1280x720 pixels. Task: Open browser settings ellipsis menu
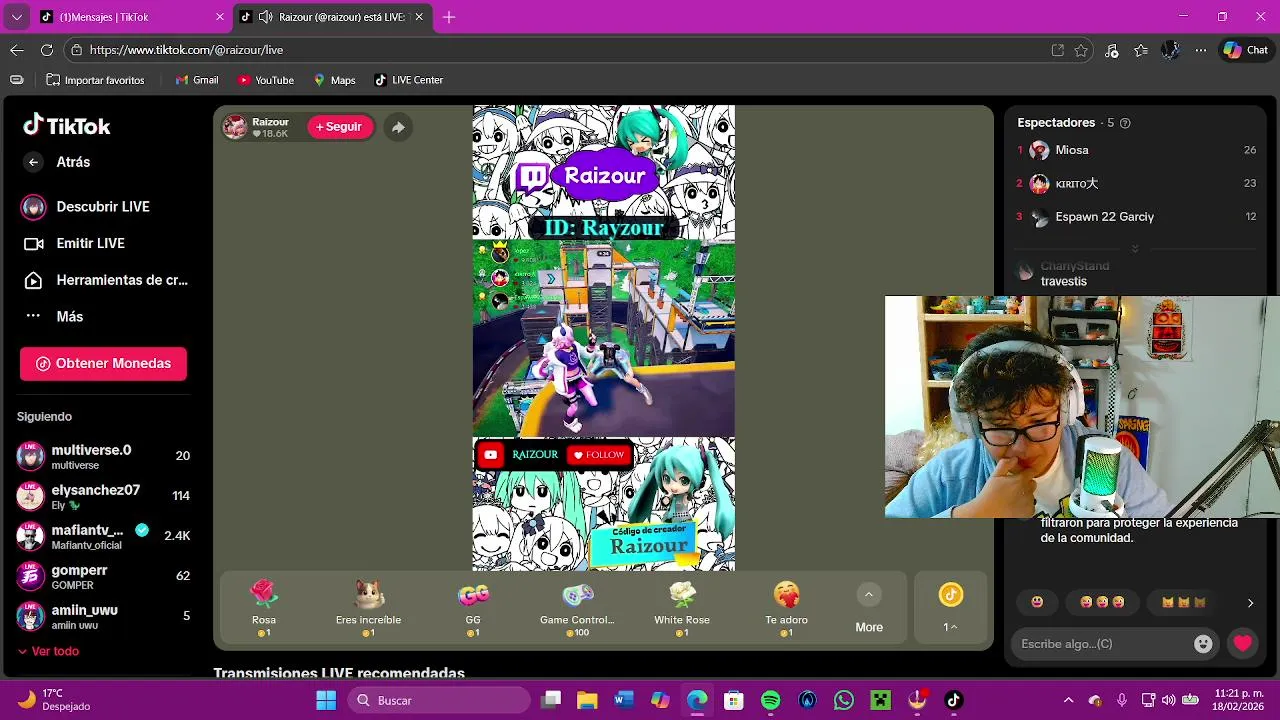tap(1201, 50)
